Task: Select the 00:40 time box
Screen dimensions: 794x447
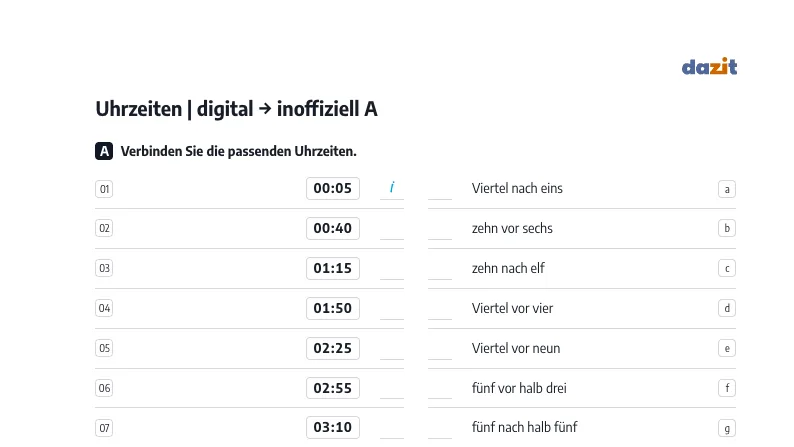Action: [333, 228]
